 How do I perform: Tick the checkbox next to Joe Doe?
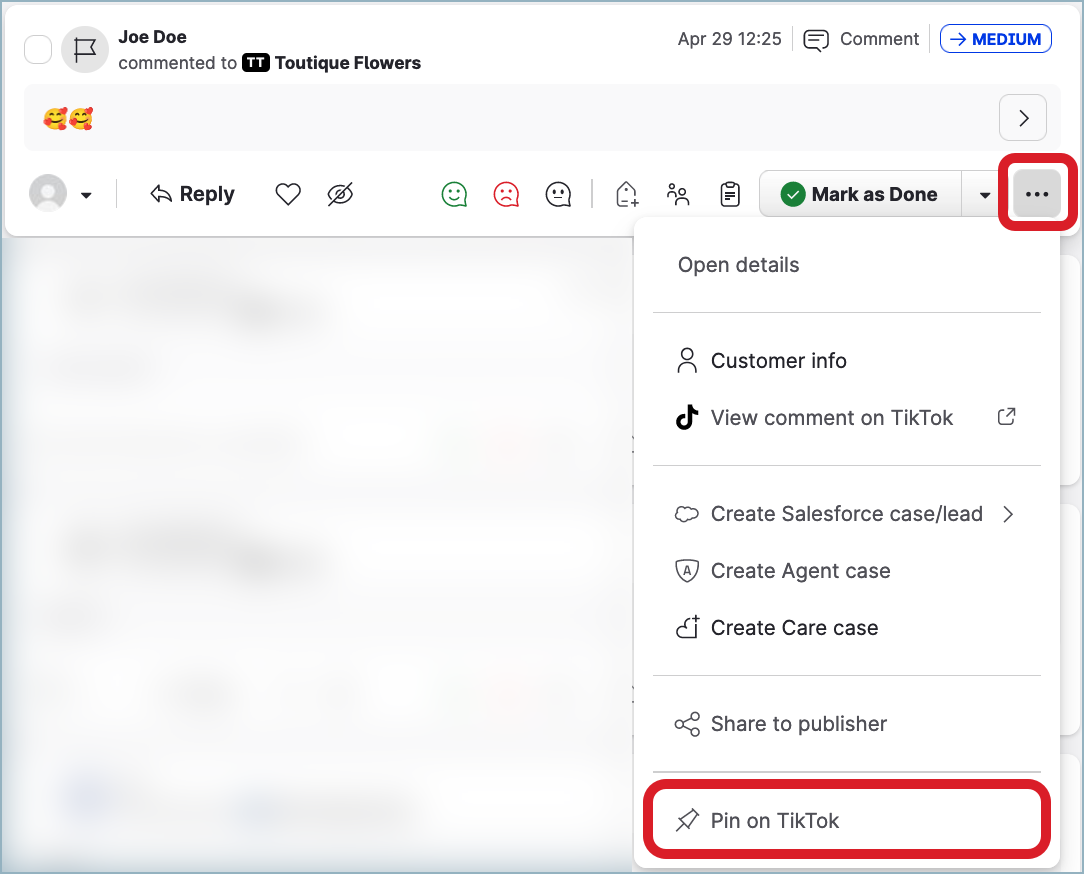coord(38,49)
